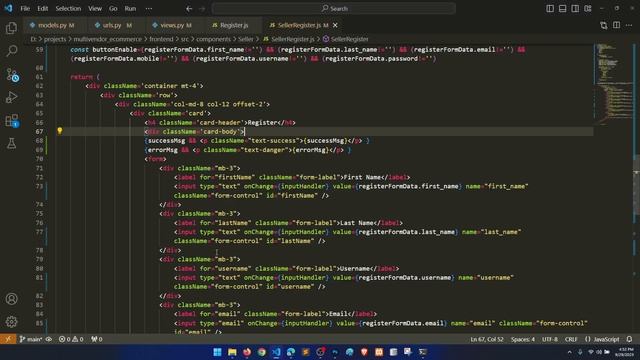The height and width of the screenshot is (360, 640).
Task: Open the Selection menu
Action: pos(68,9)
